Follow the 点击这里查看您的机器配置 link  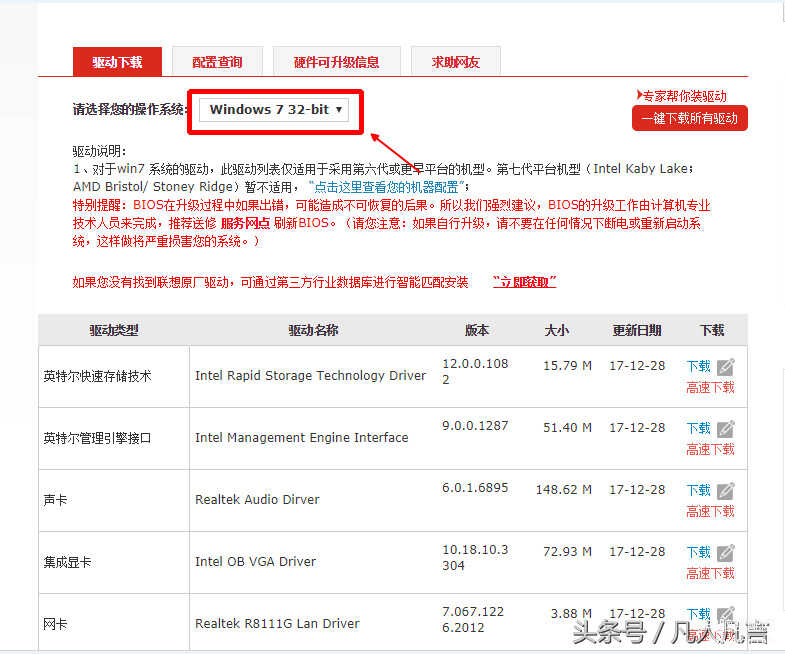tap(386, 187)
